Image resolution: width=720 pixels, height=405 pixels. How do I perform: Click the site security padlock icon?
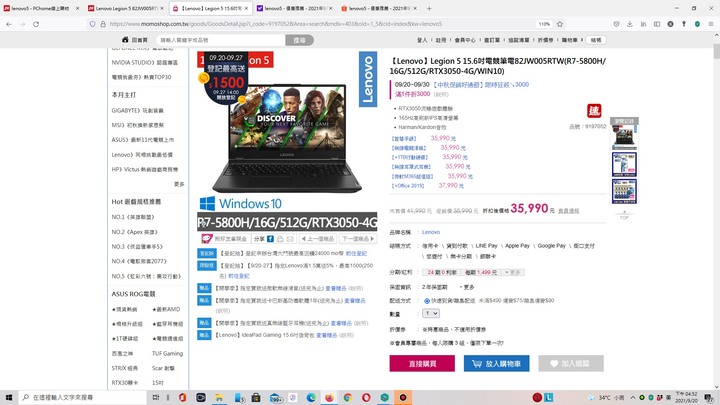pyautogui.click(x=103, y=24)
